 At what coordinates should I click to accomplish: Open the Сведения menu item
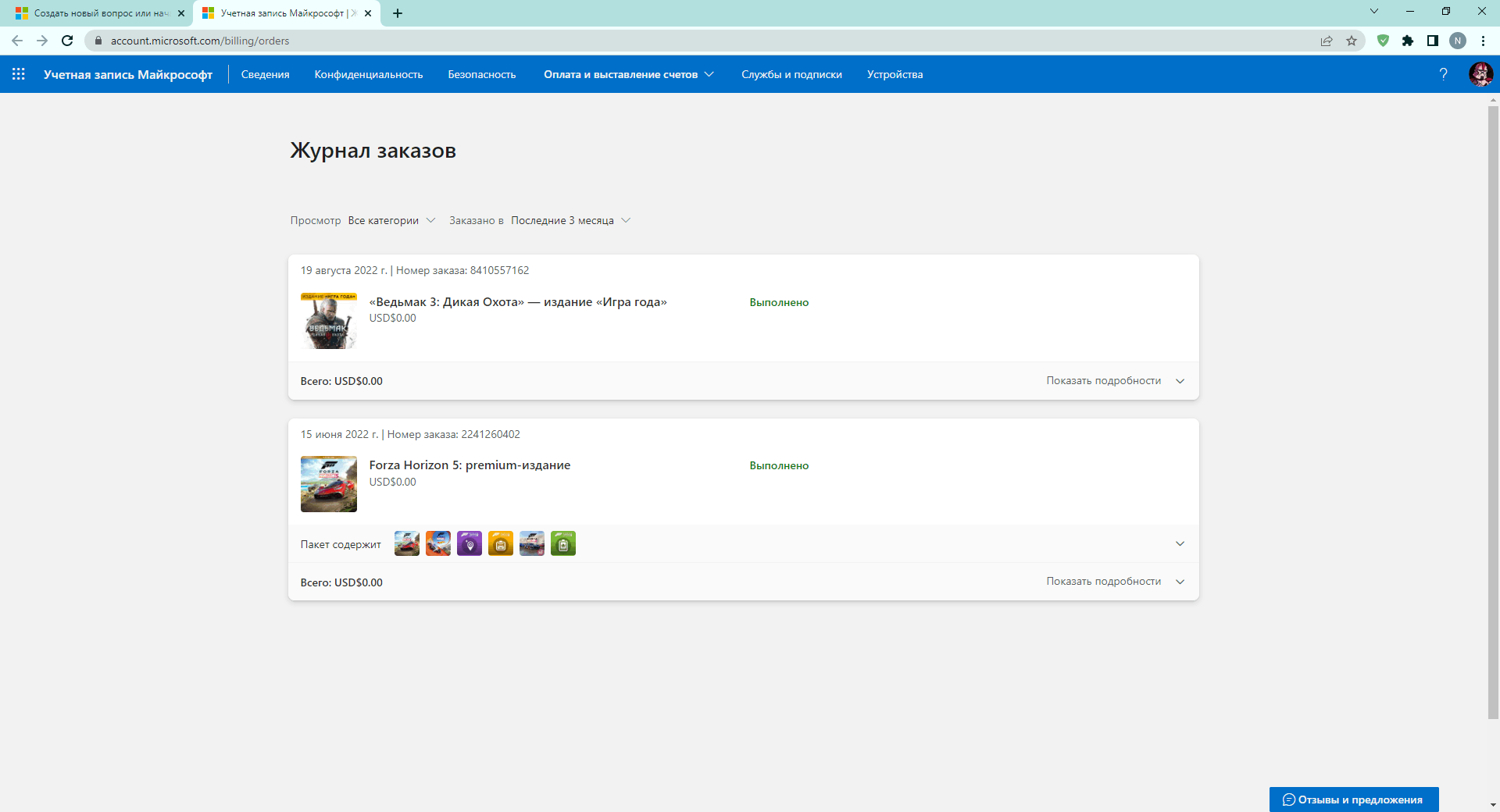(x=266, y=74)
